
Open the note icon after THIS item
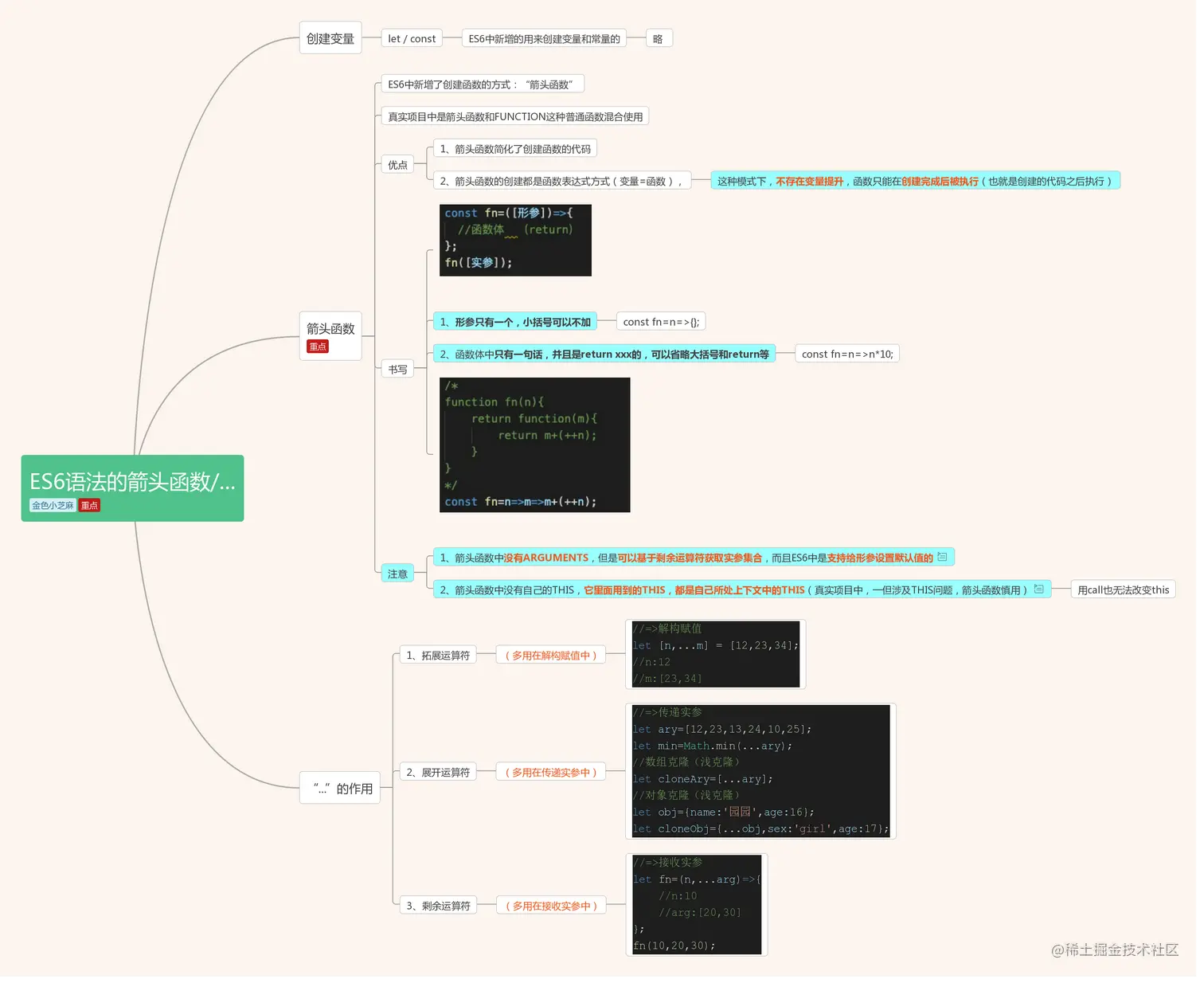pyautogui.click(x=1038, y=589)
